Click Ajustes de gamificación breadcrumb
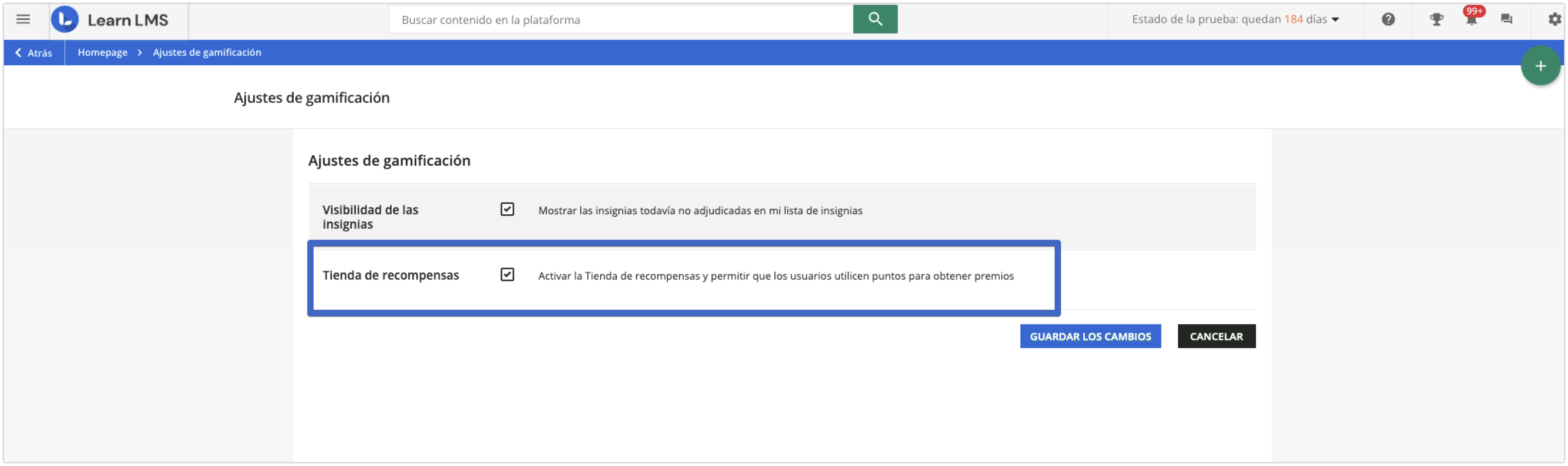 207,53
